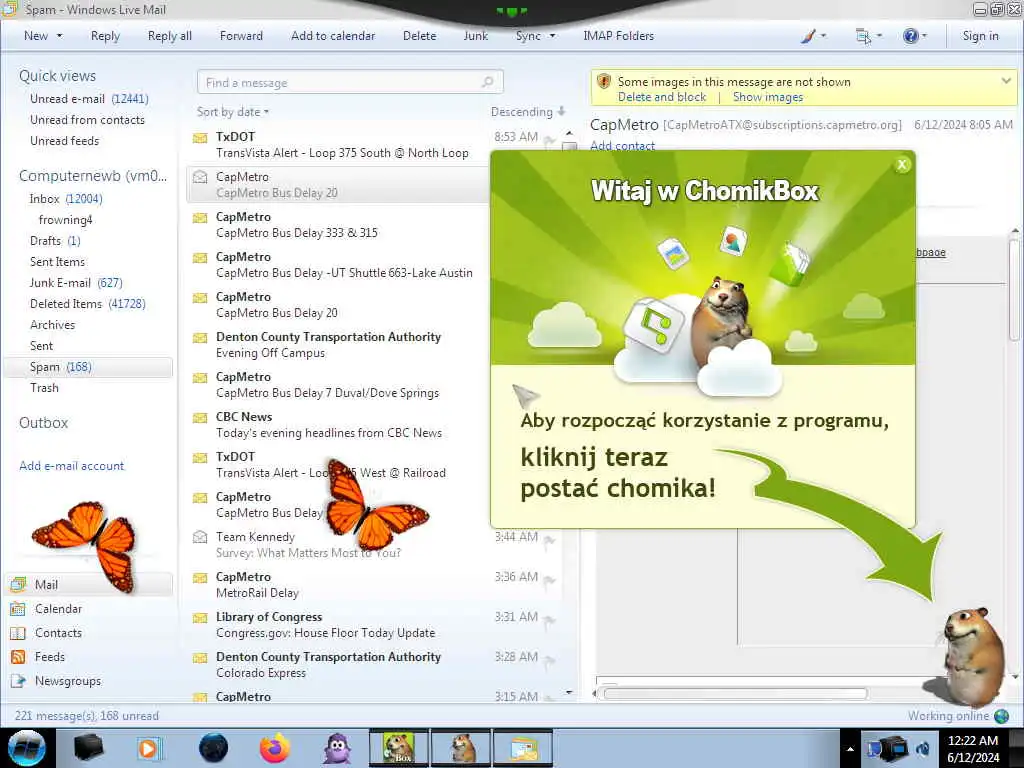The height and width of the screenshot is (768, 1024).
Task: Click envelope icon of CBC News message
Action: tap(200, 417)
